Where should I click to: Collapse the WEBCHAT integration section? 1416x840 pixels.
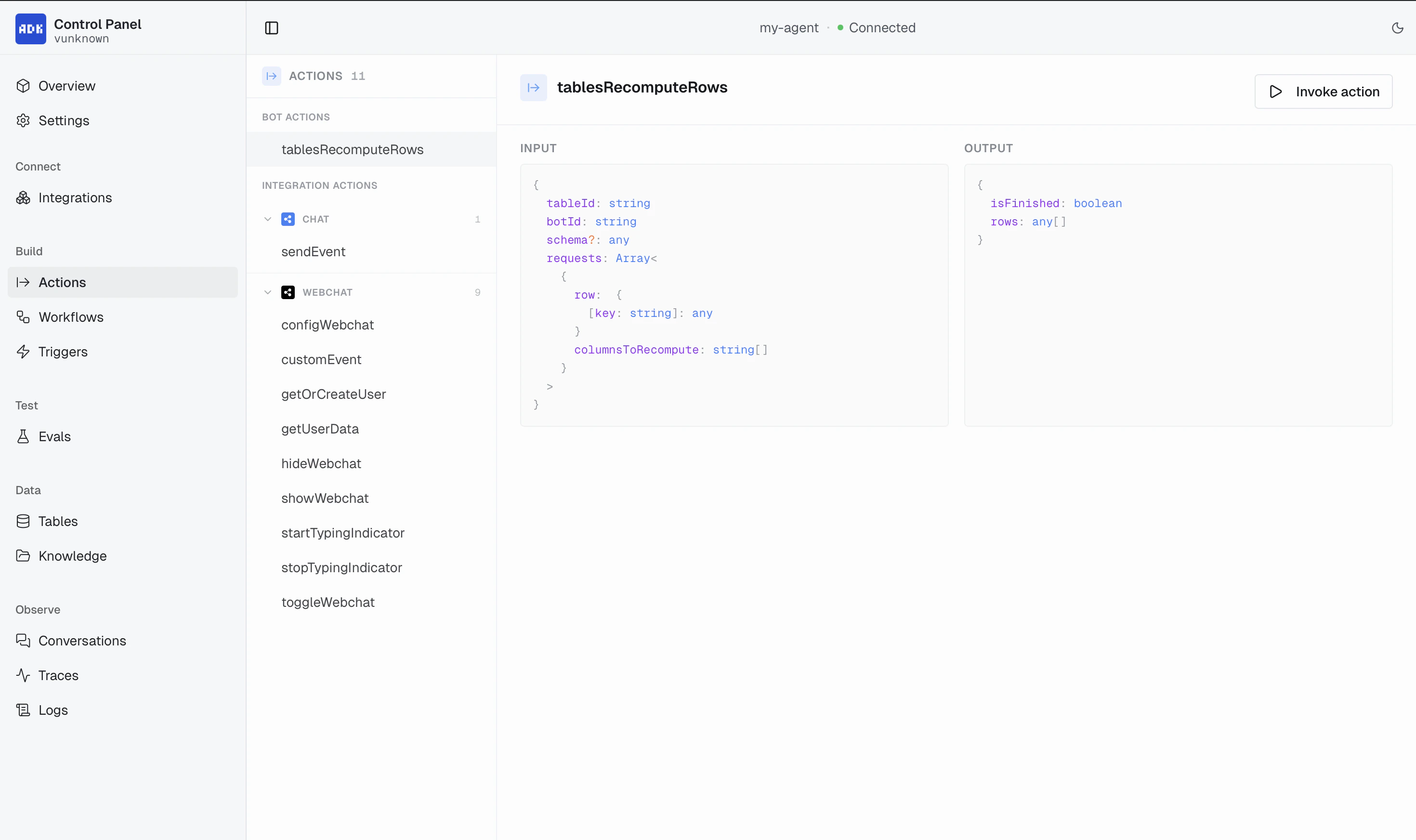pos(268,292)
